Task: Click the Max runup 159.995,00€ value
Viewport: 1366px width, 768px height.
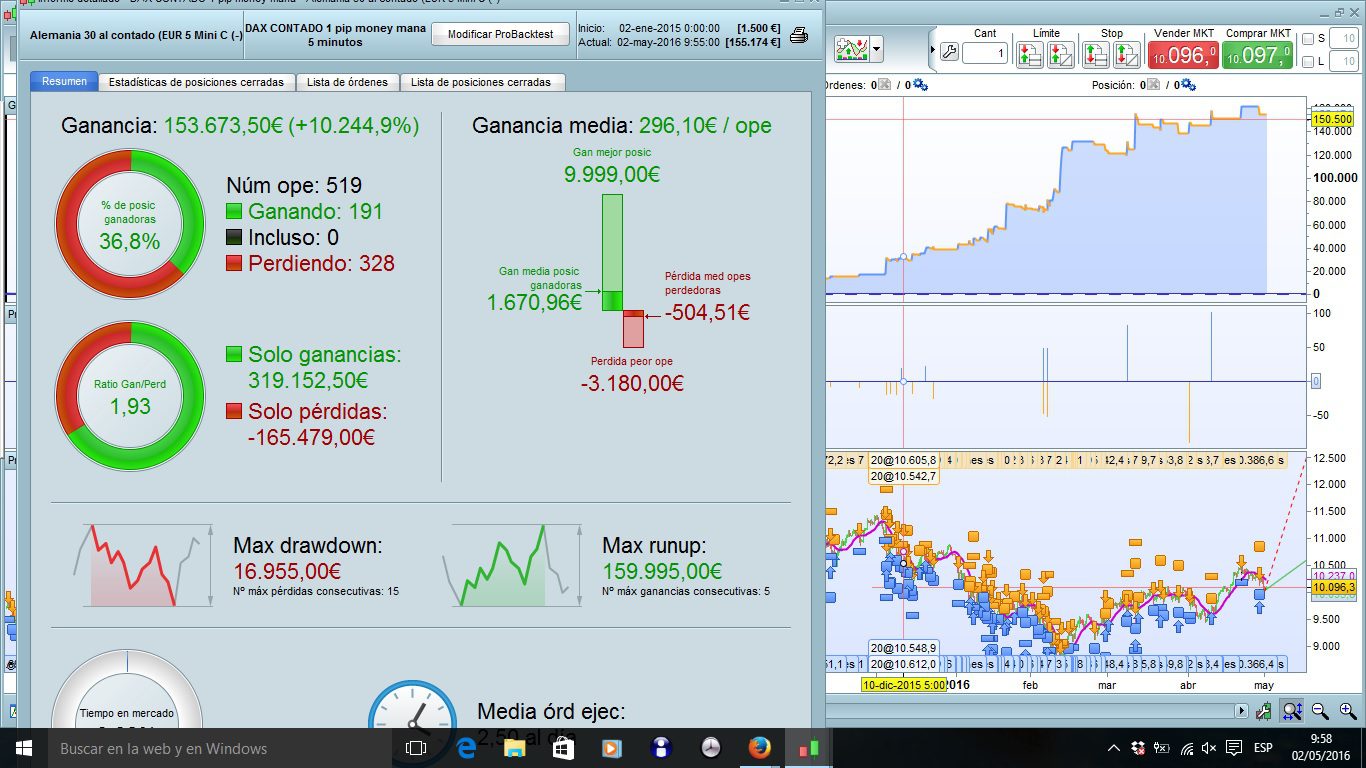Action: click(676, 571)
